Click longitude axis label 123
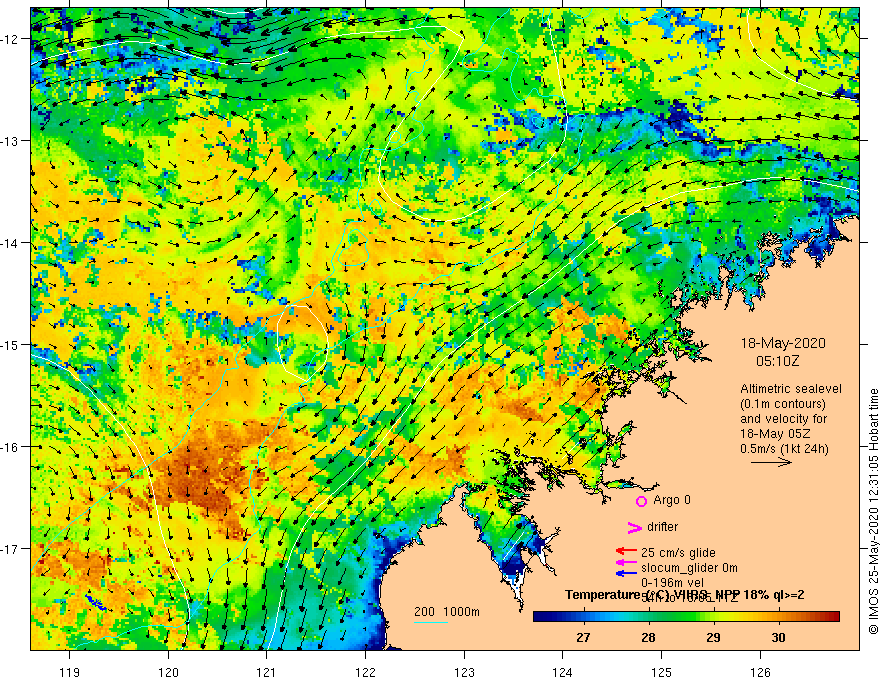 pos(464,672)
